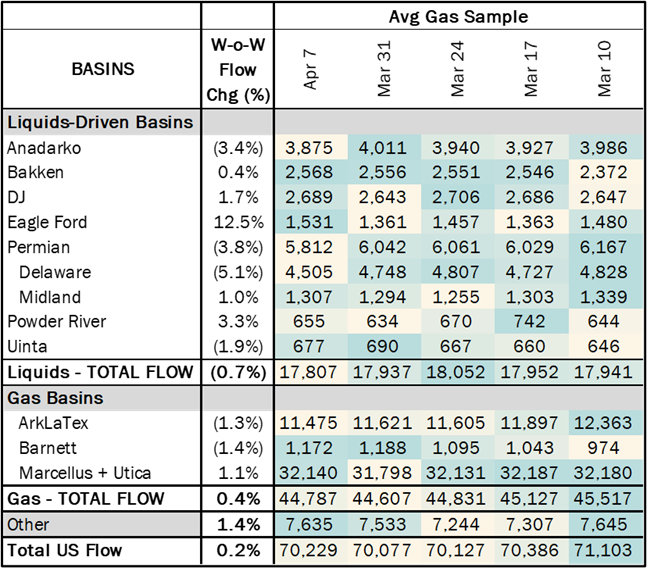The image size is (647, 568).
Task: Select Liquids total Mar 24 value '18,052'
Action: pyautogui.click(x=456, y=372)
